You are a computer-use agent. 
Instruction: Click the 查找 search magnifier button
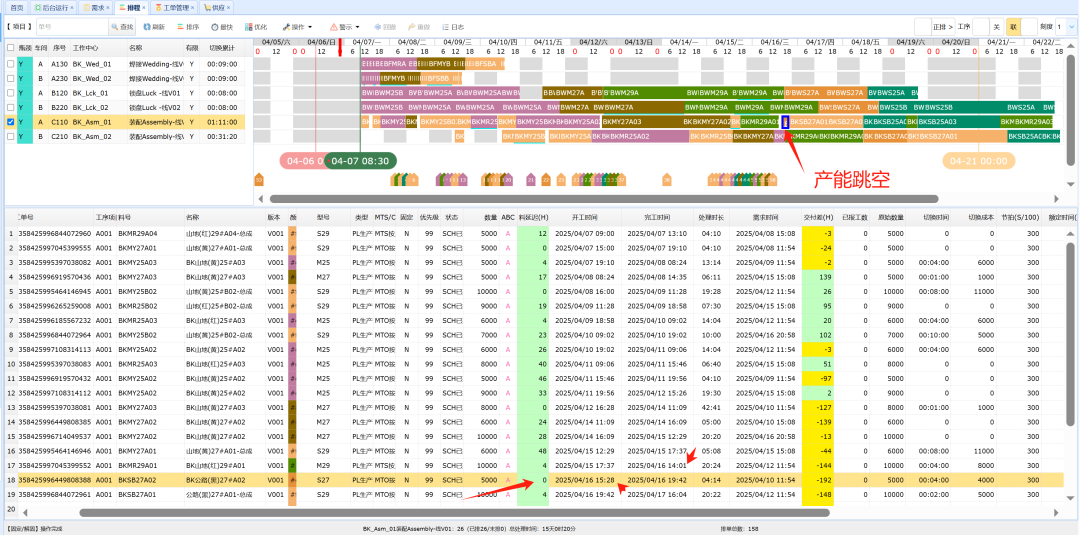coord(119,27)
